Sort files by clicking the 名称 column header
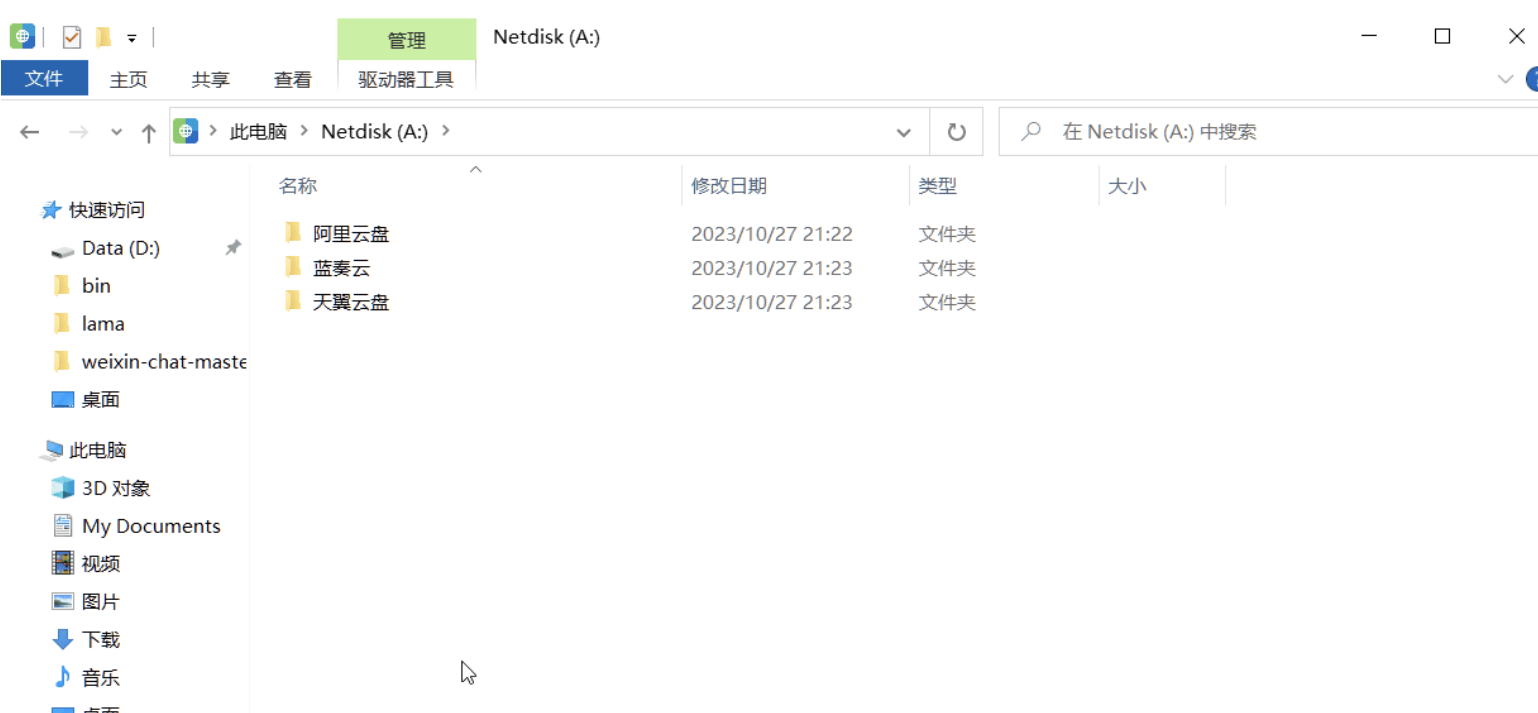 click(297, 185)
